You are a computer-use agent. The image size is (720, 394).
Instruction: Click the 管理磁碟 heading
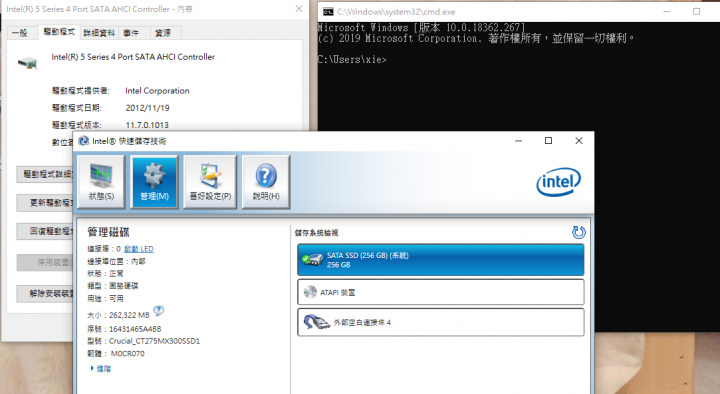pyautogui.click(x=108, y=232)
